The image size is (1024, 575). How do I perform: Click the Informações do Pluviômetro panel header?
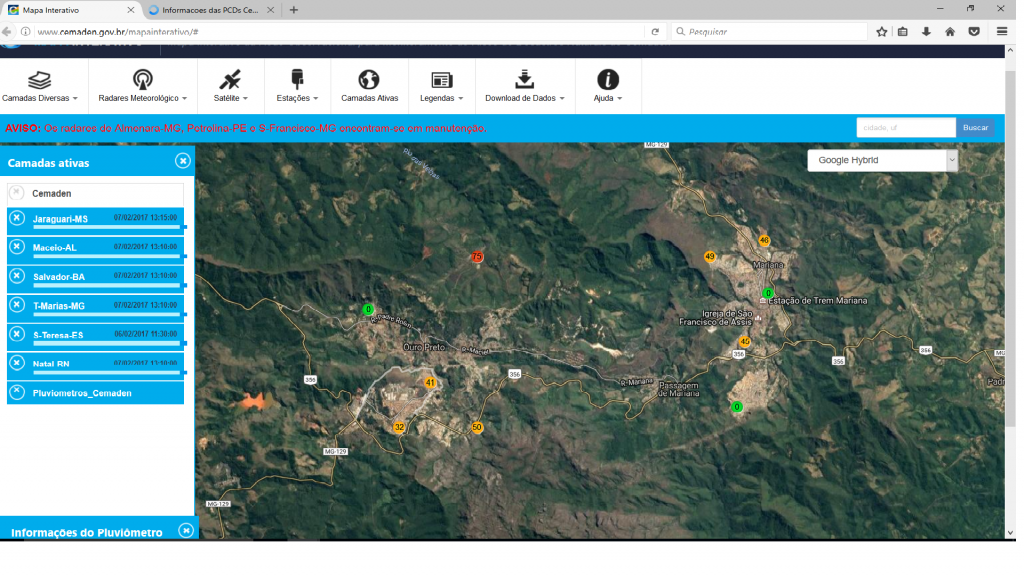99,531
